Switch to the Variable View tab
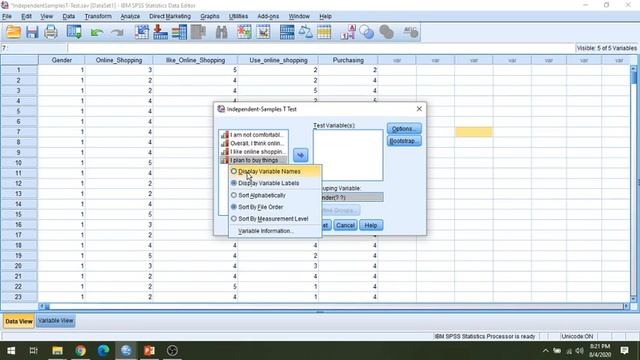Screen dimensions: 640x360 tap(56, 321)
